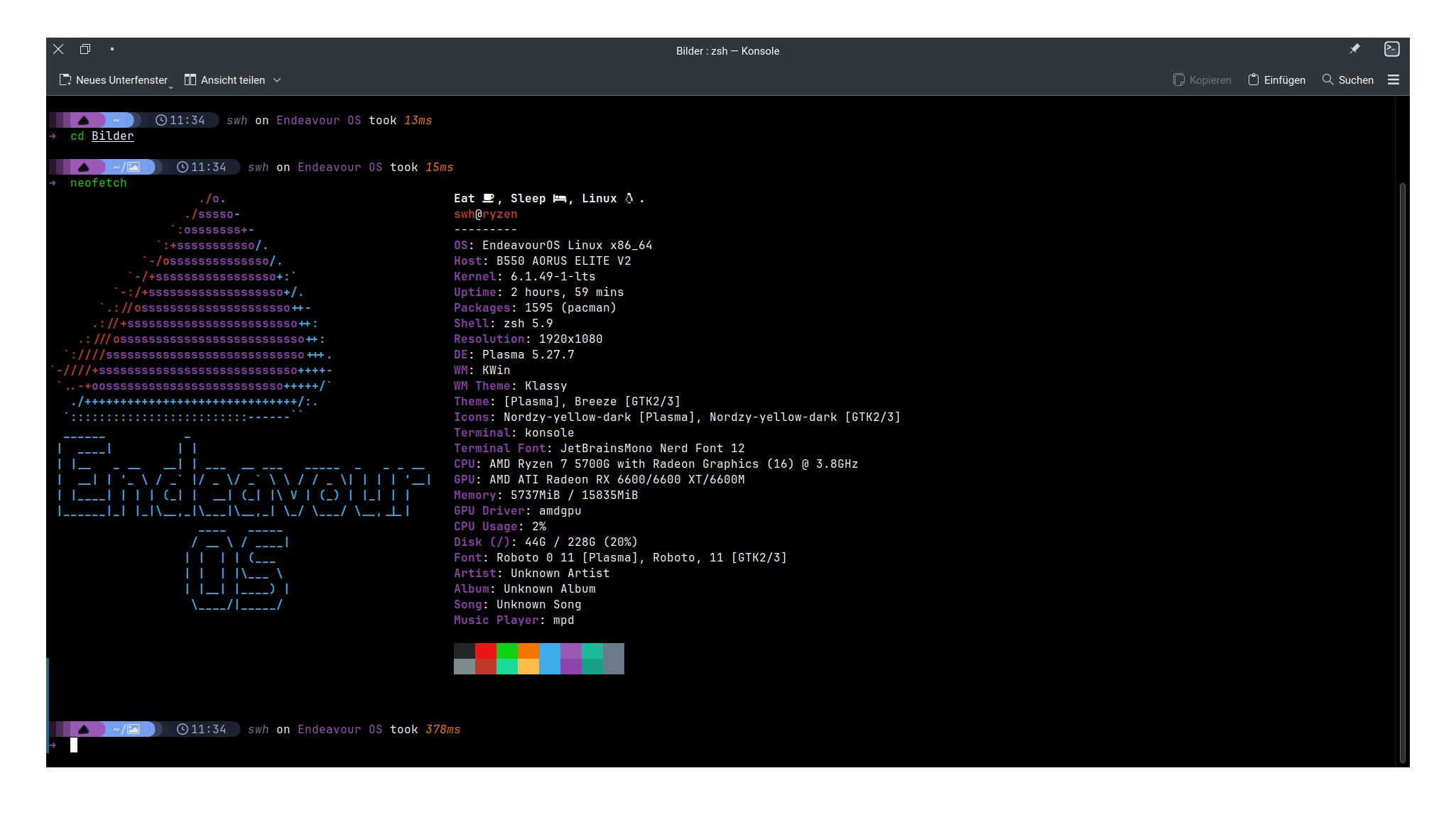Click the 'Eat, Sleep, Linux' header line

550,199
